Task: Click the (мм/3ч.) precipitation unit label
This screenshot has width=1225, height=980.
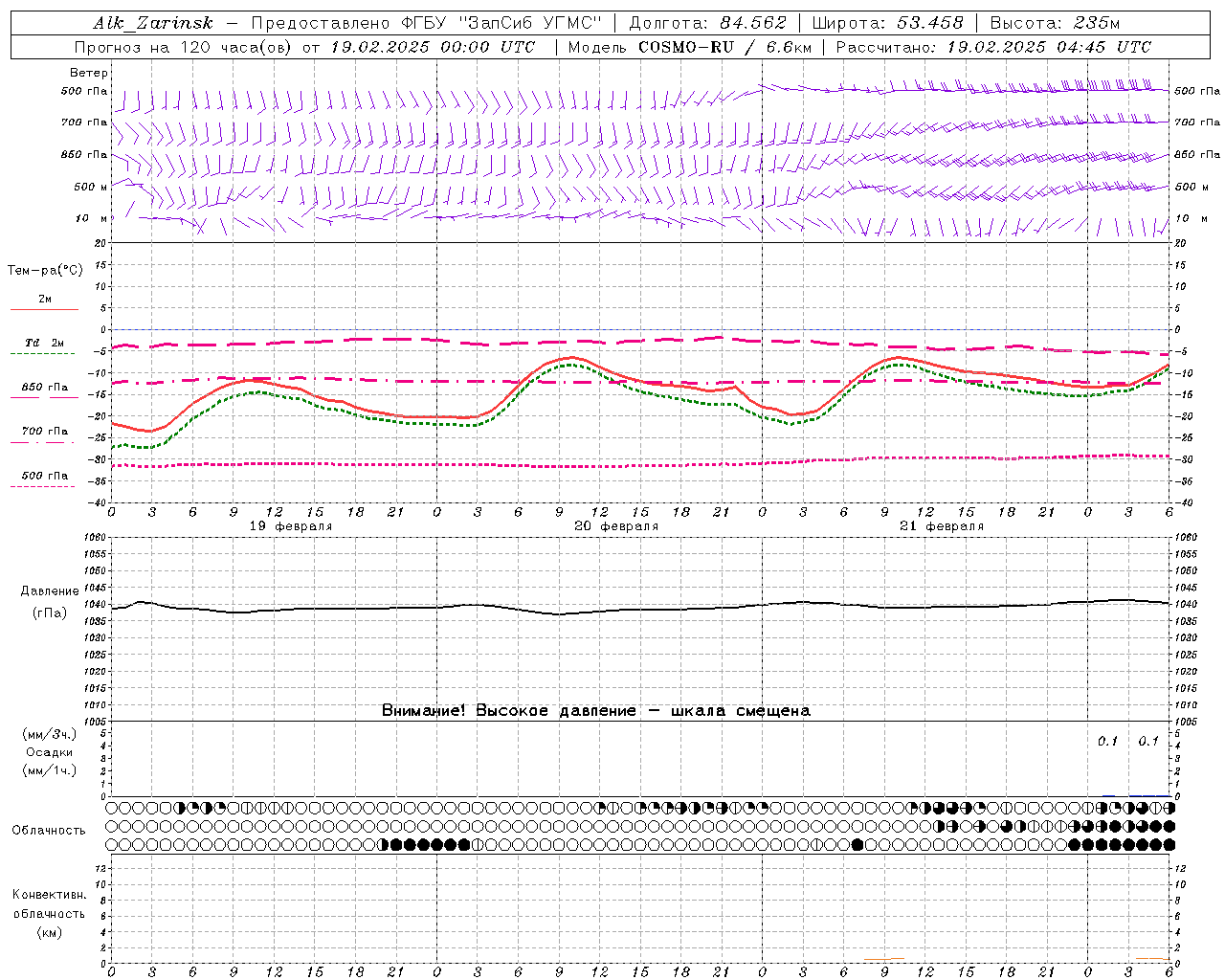Action: click(x=50, y=735)
